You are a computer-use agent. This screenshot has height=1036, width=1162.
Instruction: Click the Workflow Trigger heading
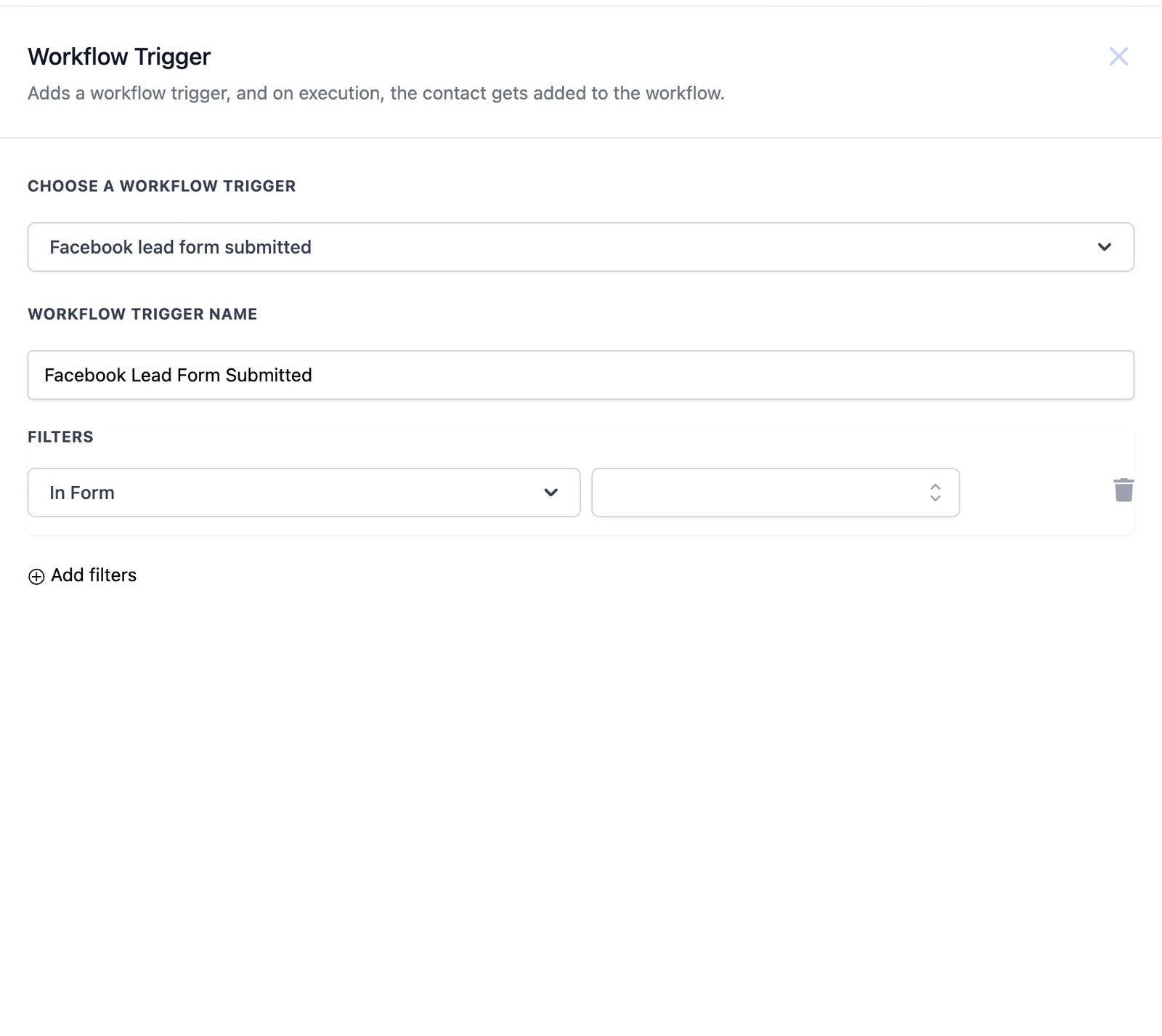coord(119,57)
